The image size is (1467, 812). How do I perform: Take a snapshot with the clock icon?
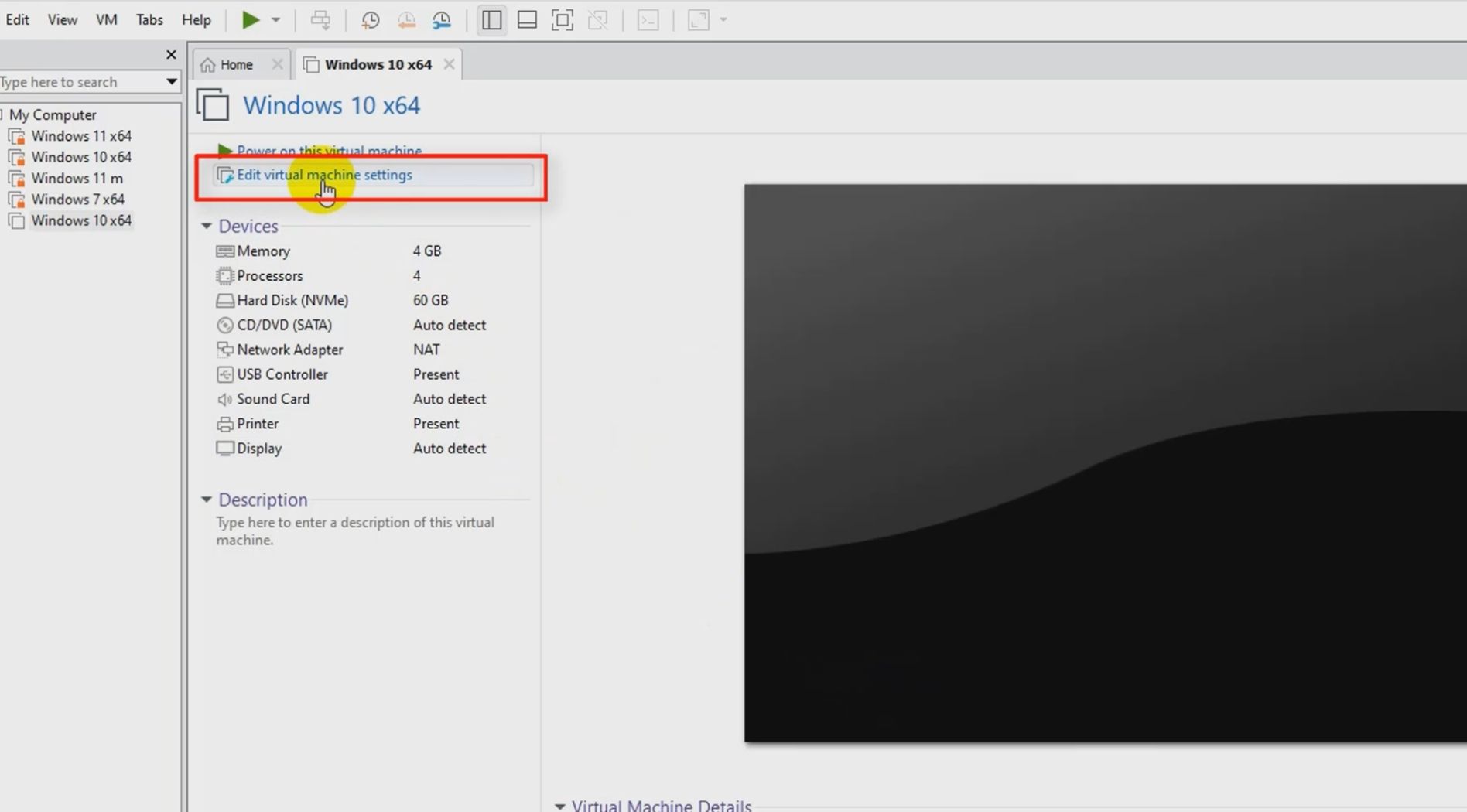(371, 20)
